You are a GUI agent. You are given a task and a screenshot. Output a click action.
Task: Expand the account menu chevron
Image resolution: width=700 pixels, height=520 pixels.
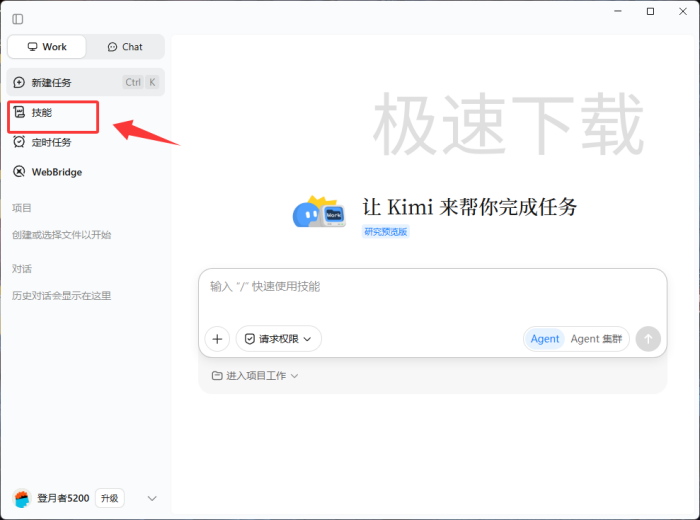pyautogui.click(x=152, y=498)
